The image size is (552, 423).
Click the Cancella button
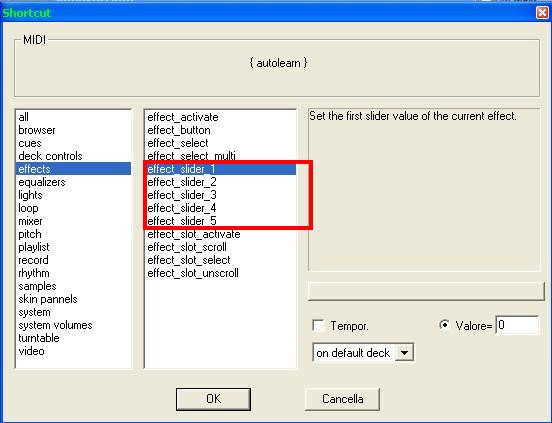(343, 399)
